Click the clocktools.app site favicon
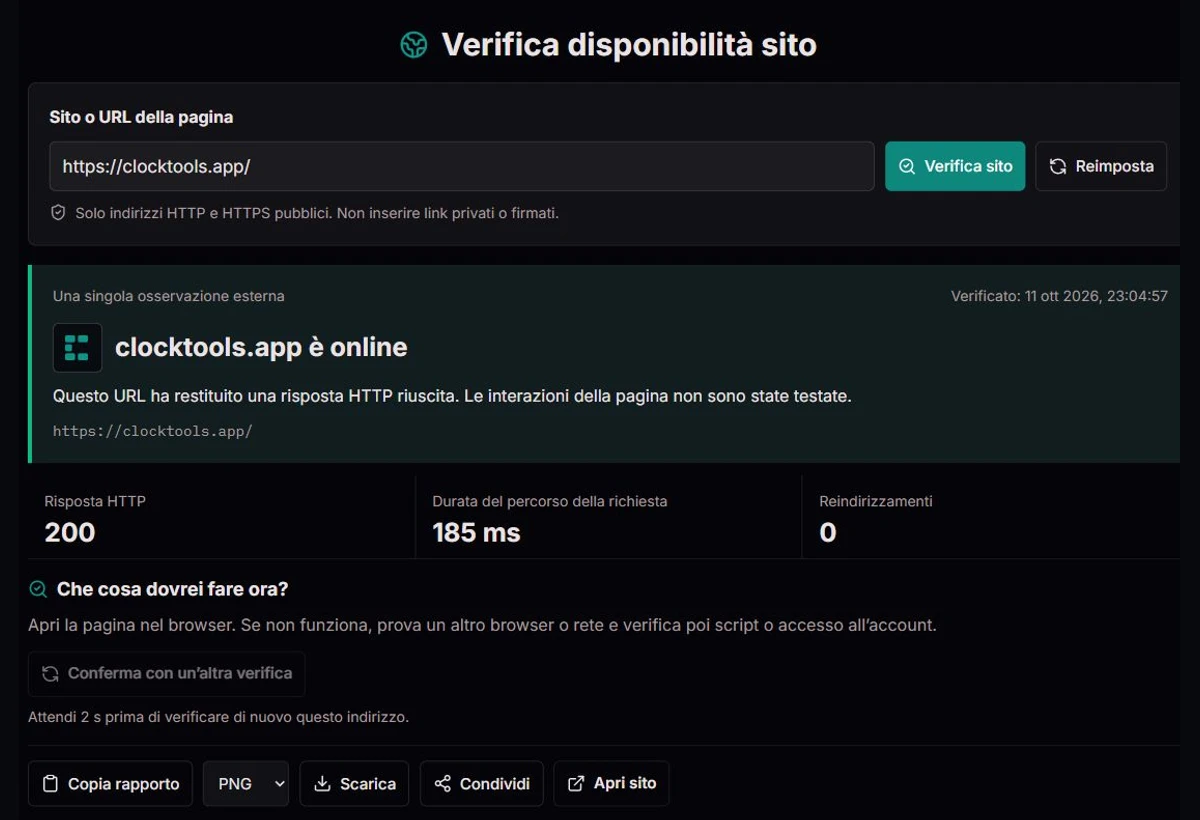This screenshot has width=1200, height=820. click(x=77, y=348)
